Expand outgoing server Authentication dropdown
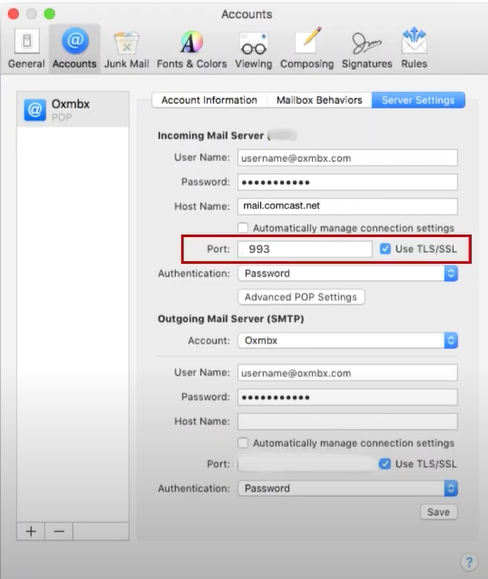This screenshot has height=579, width=488. click(x=348, y=488)
